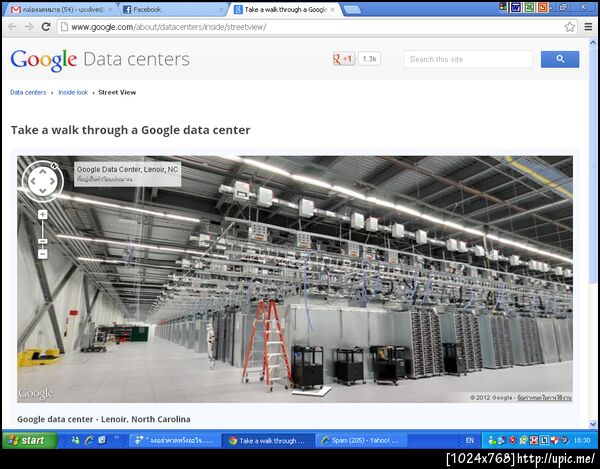Click the Word icon in the Office shortcut bar
Viewport: 600px width, 469px height.
(515, 7)
